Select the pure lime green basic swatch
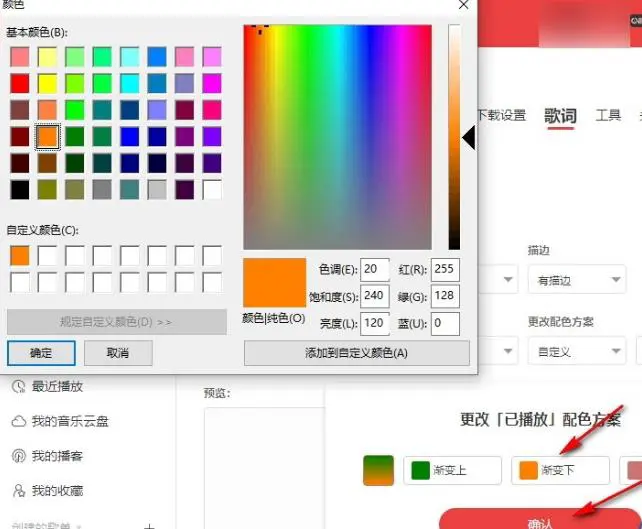 [x=75, y=110]
